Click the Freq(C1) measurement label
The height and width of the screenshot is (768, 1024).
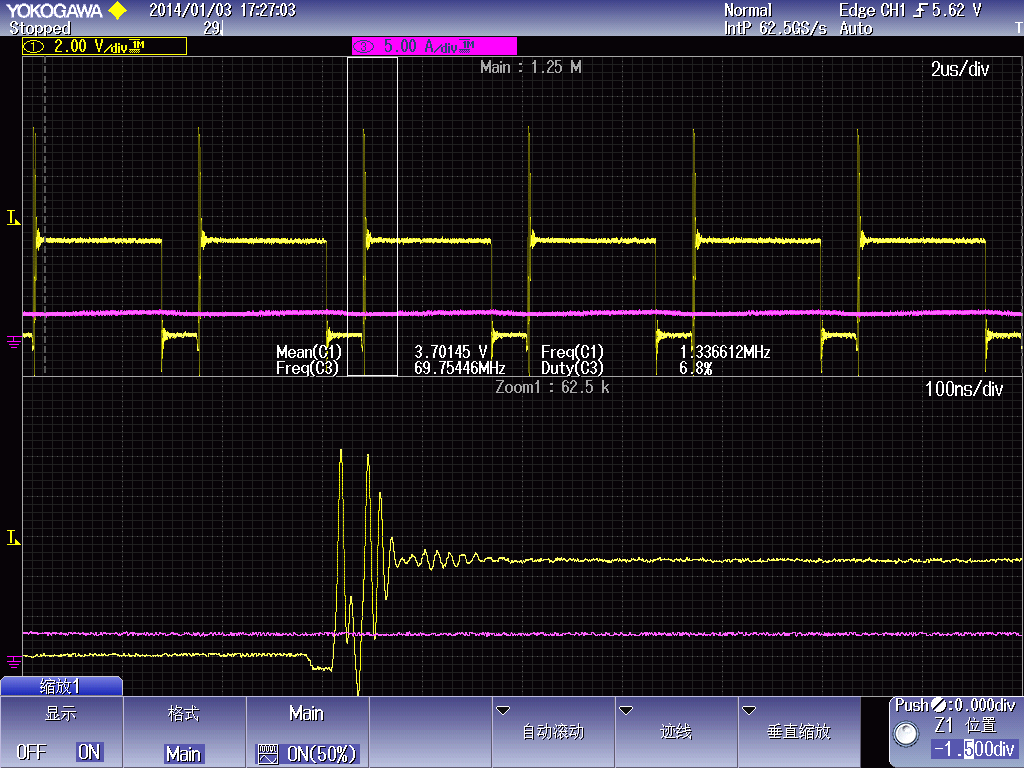[572, 352]
